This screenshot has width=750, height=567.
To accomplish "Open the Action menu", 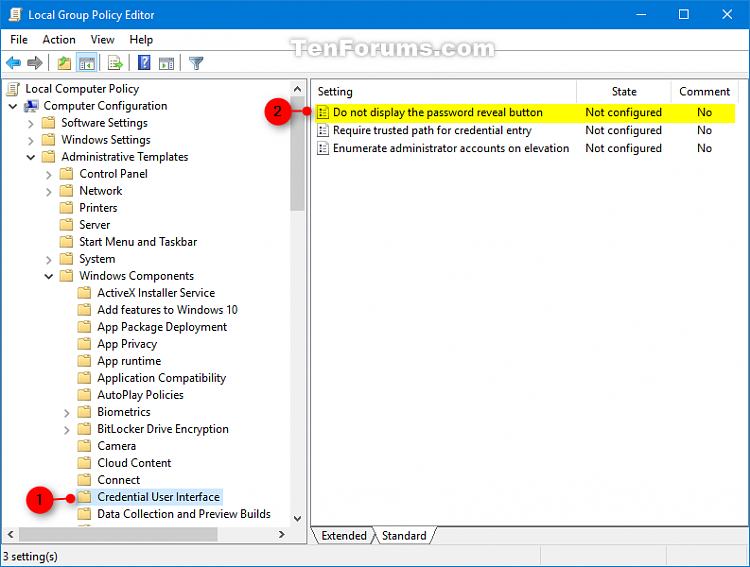I will pos(59,40).
